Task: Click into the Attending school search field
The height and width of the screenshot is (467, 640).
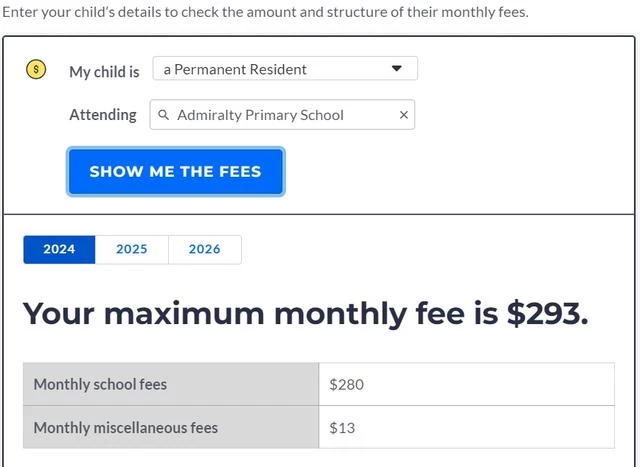Action: click(x=282, y=115)
